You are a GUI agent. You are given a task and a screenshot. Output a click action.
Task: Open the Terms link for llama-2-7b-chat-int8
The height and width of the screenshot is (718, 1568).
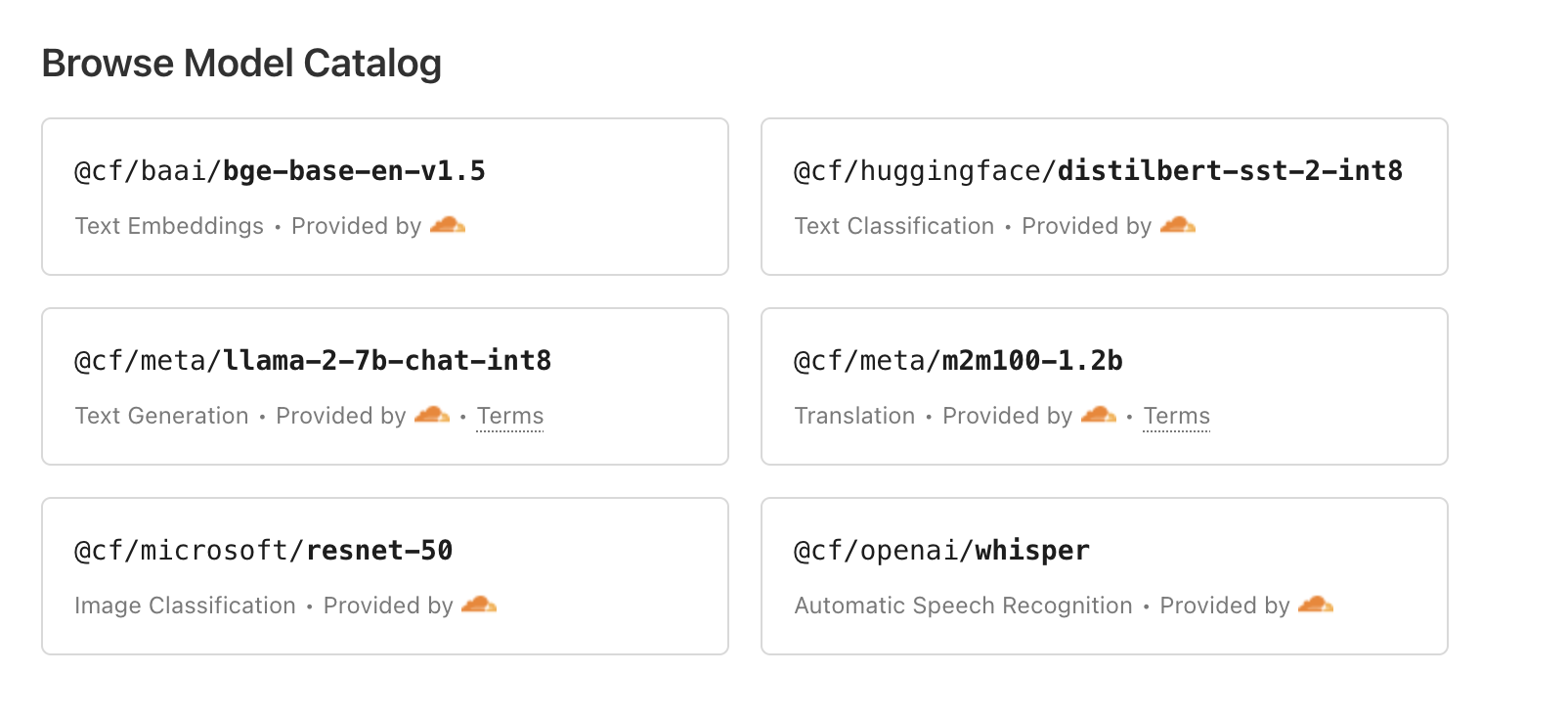point(509,415)
